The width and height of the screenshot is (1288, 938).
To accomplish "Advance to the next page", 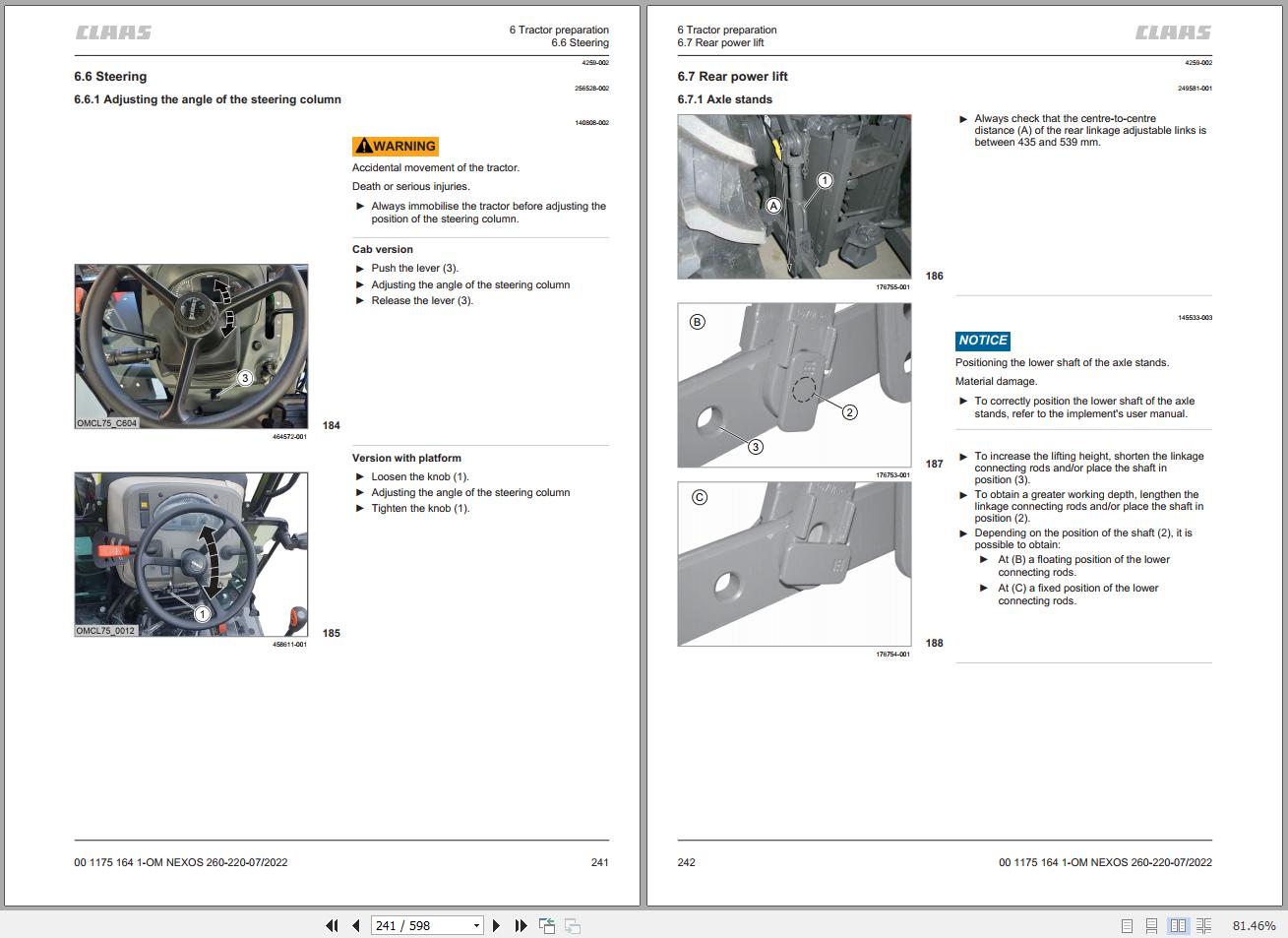I will click(496, 925).
